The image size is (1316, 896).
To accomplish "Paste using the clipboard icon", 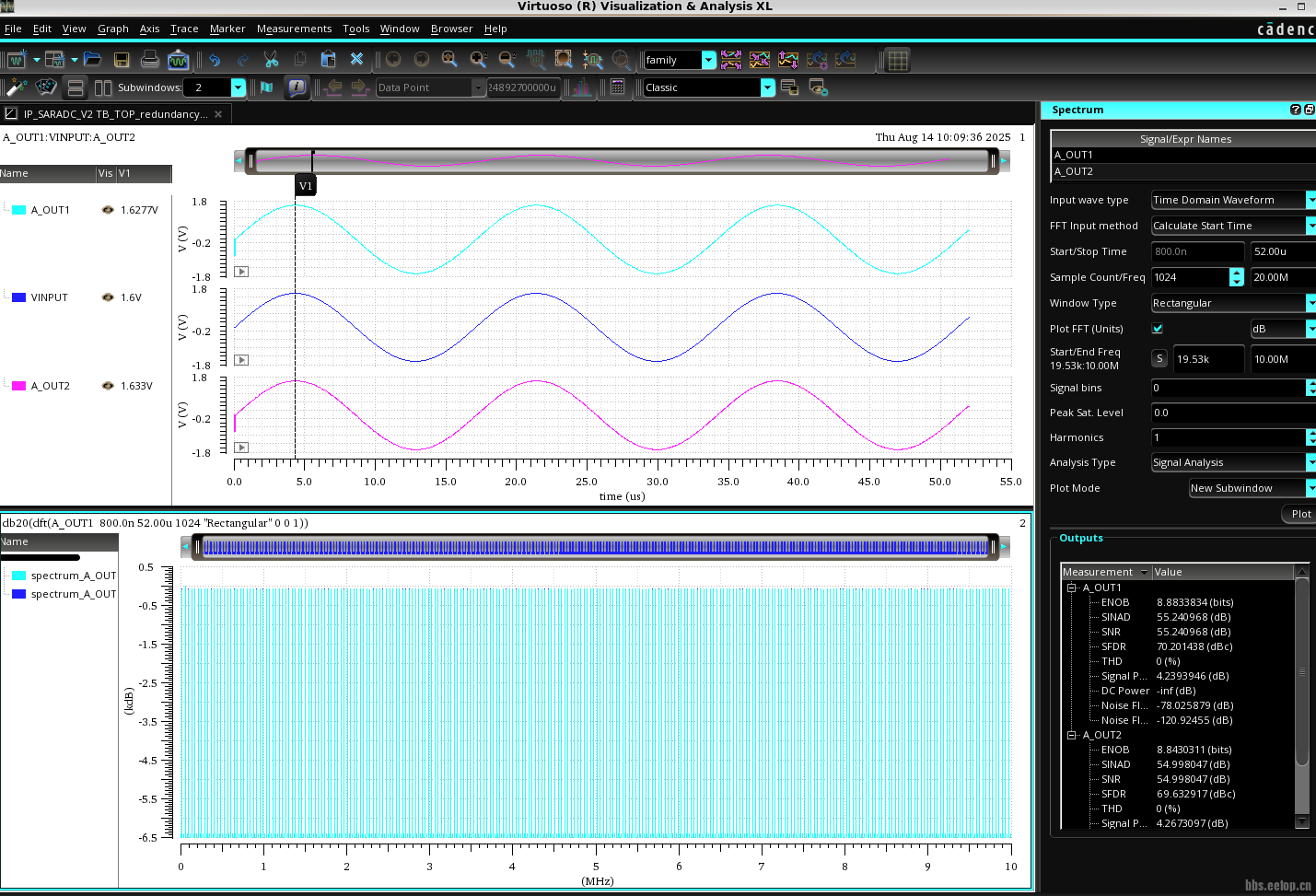I will 328,60.
